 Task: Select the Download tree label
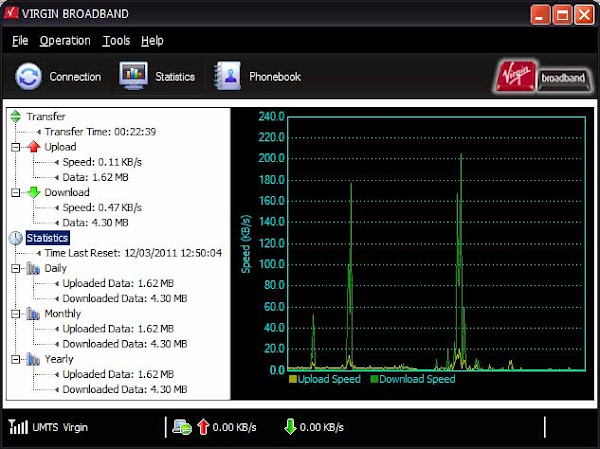tap(67, 192)
